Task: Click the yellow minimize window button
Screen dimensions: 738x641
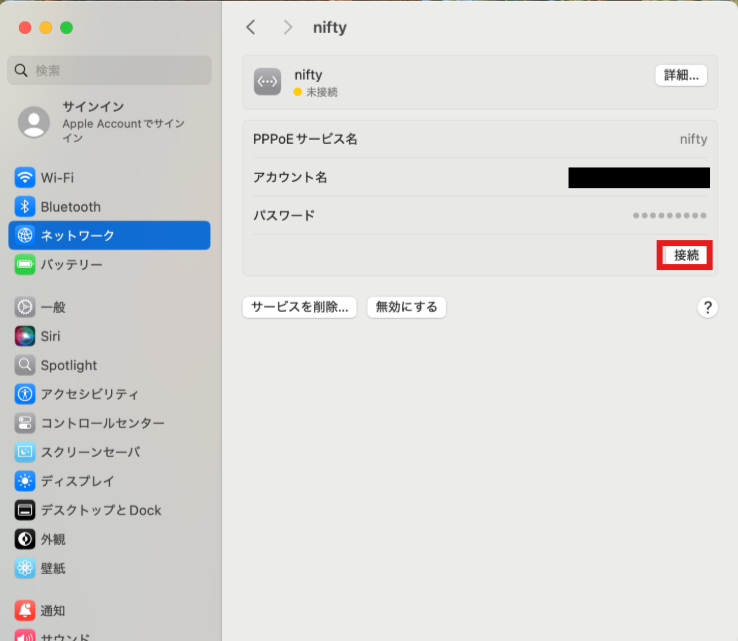Action: (46, 28)
